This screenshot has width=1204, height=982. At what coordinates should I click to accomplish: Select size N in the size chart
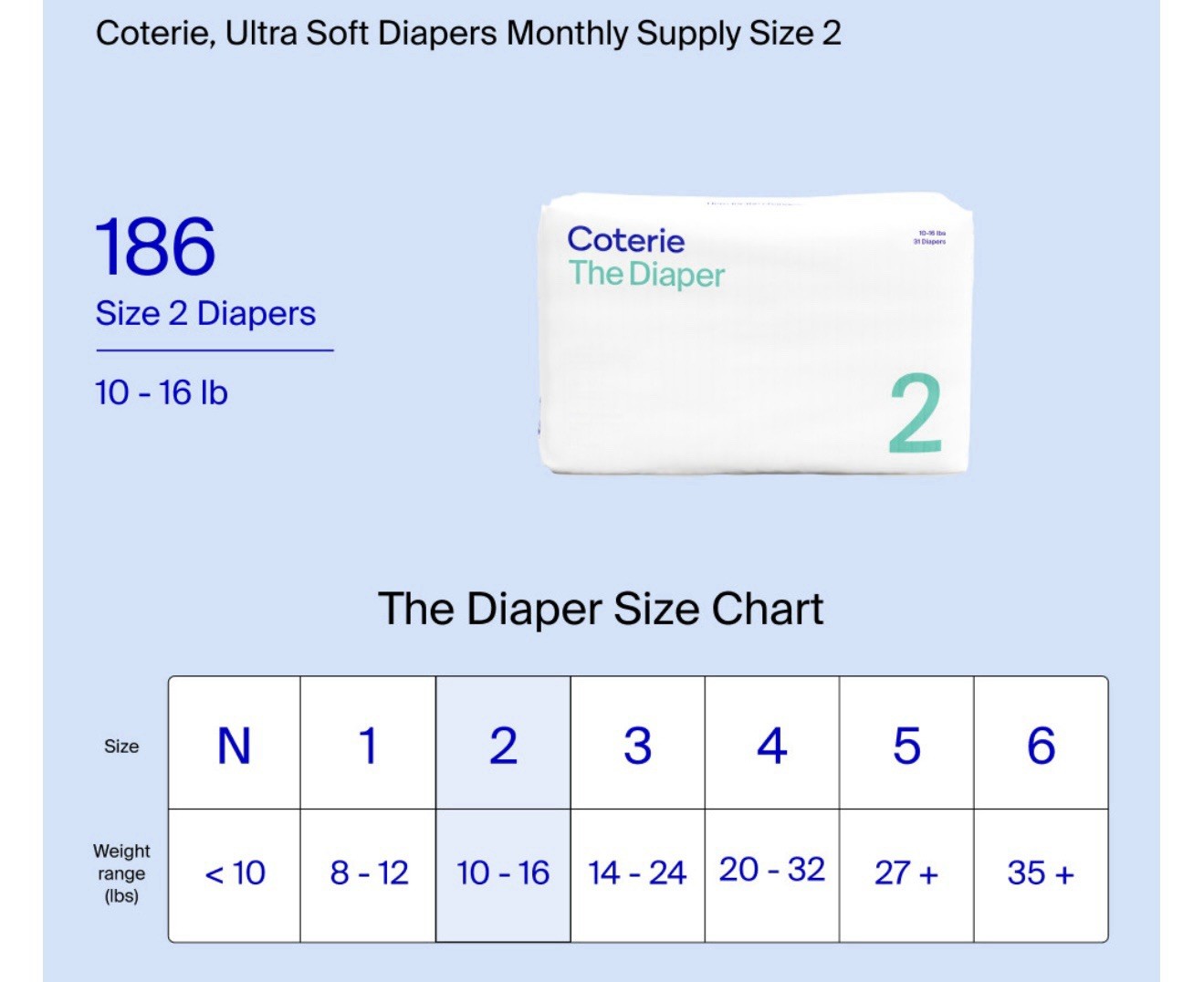click(235, 745)
